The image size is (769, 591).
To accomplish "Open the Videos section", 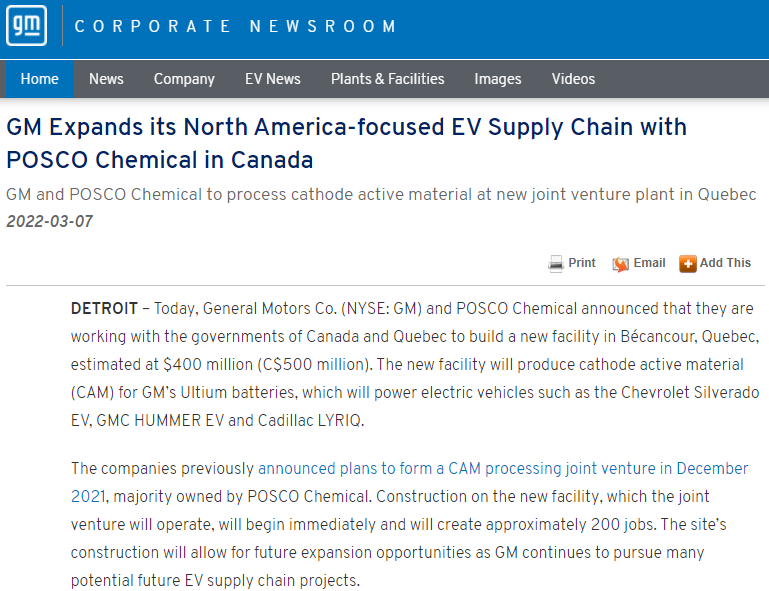I will (x=573, y=79).
